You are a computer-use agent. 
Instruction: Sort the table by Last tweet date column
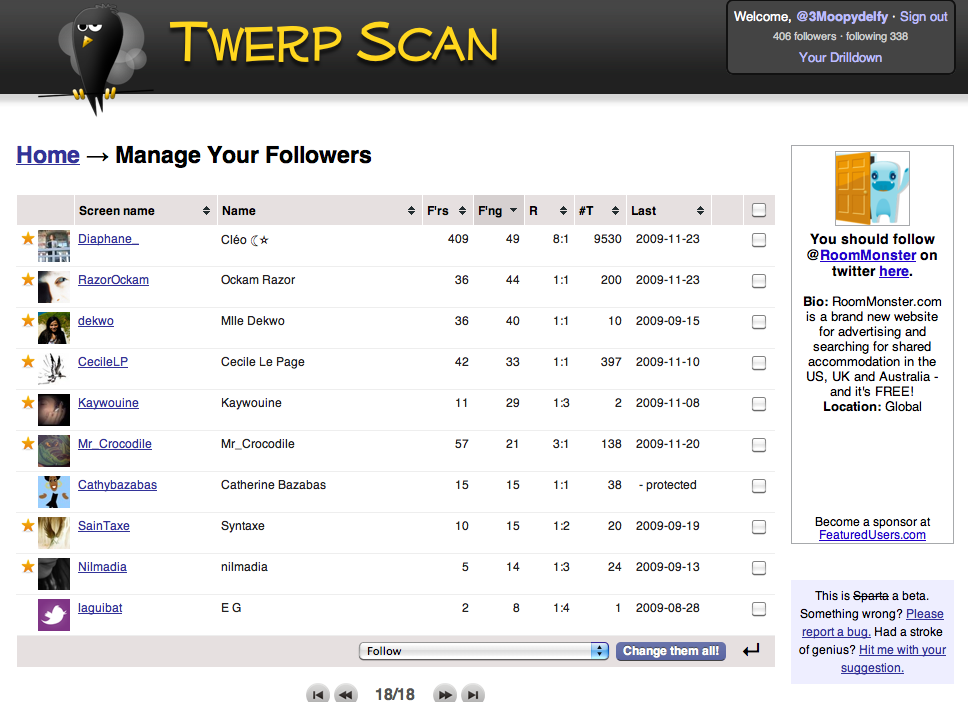669,211
